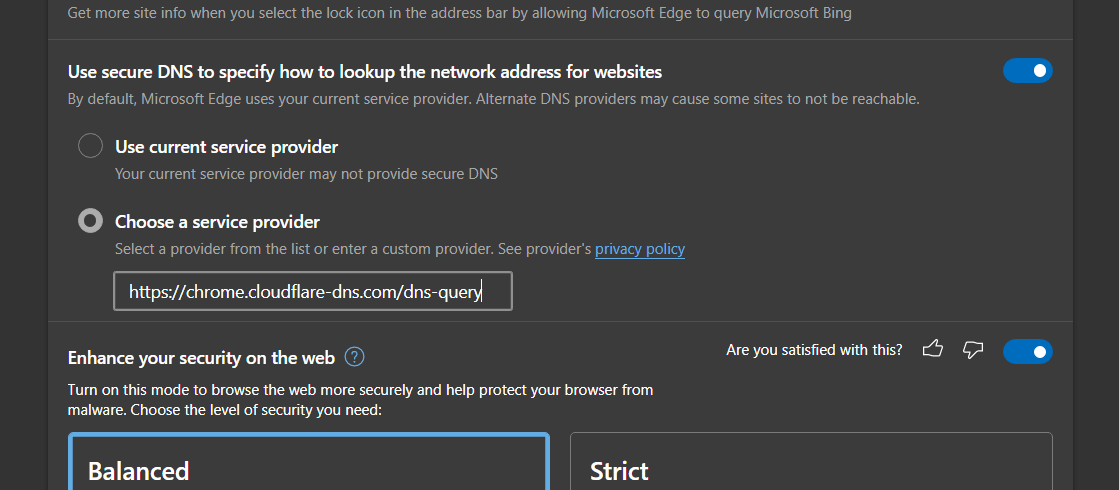
Task: Disable the secure DNS toggle
Action: point(1027,71)
